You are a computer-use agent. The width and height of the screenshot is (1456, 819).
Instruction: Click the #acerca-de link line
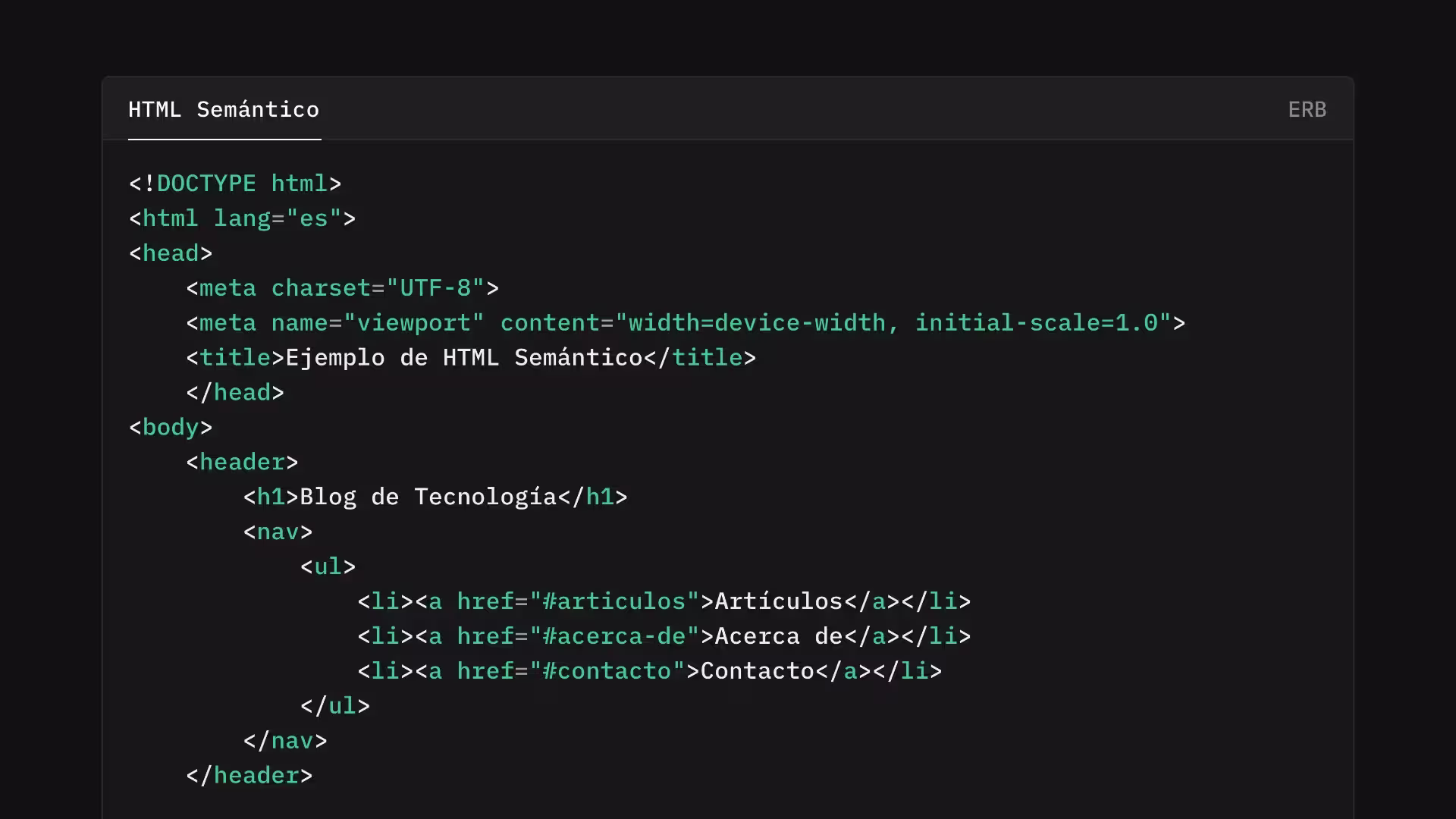664,637
